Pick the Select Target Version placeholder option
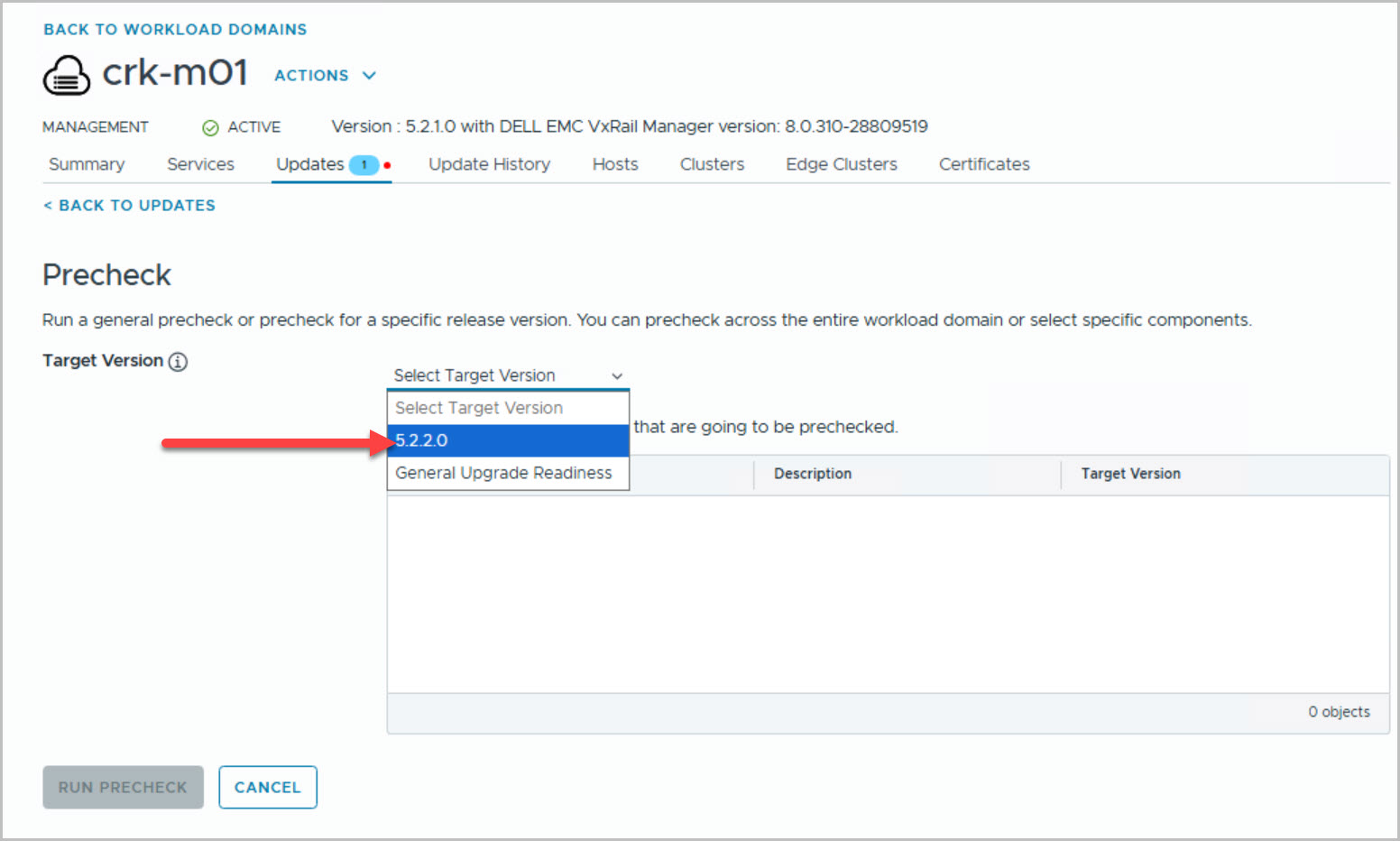 (x=479, y=408)
